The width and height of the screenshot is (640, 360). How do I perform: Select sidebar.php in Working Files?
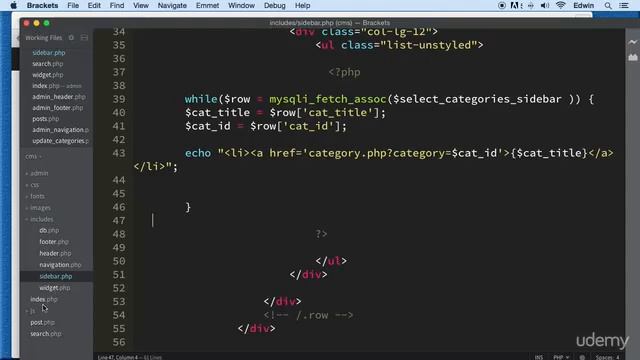coord(49,53)
